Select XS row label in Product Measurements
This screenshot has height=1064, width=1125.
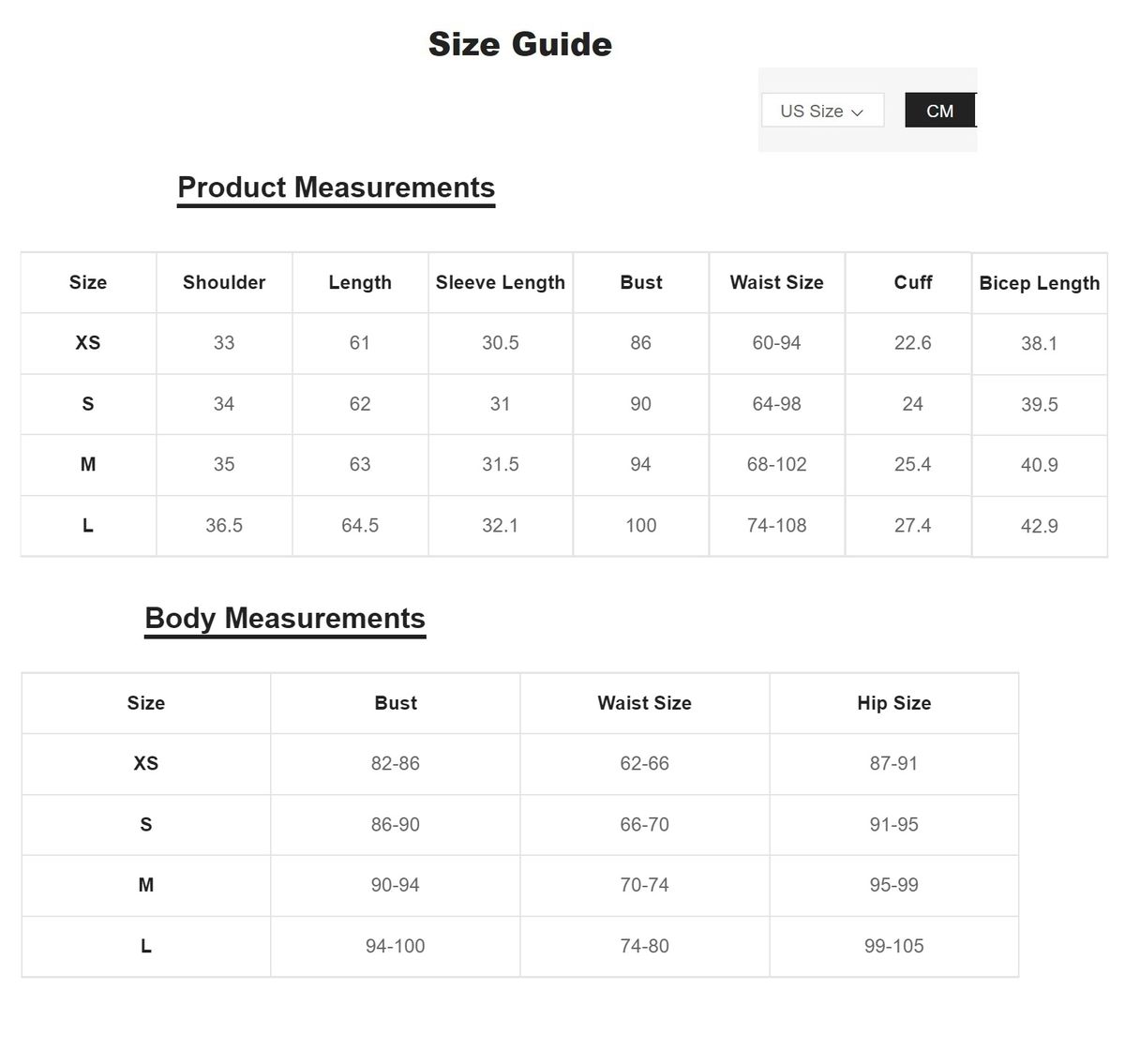tap(88, 343)
